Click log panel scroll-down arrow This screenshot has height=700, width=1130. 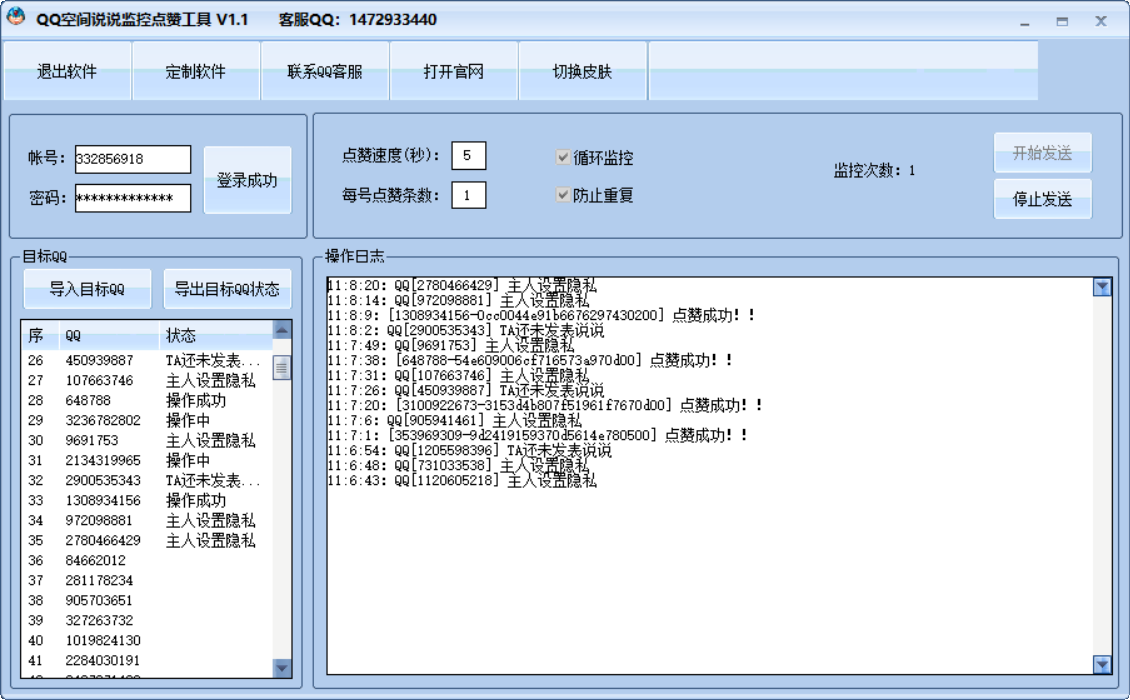1102,664
